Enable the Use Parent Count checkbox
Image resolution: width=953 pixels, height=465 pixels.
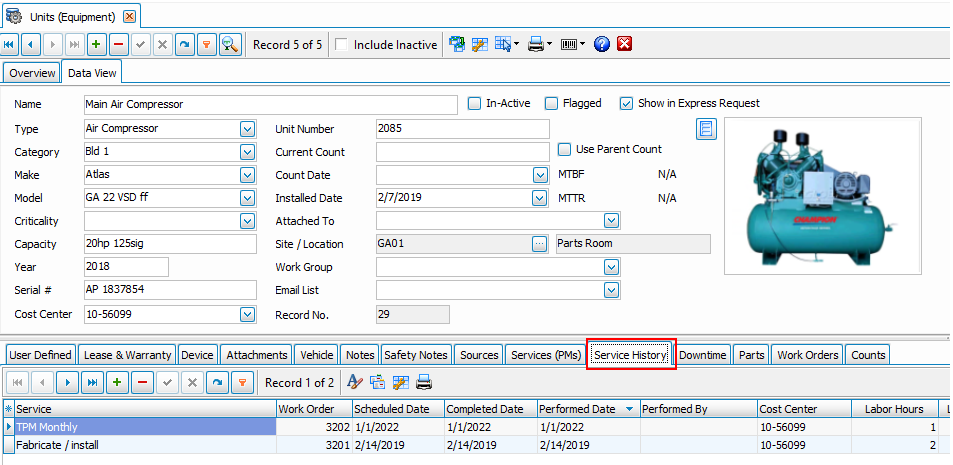click(x=564, y=149)
